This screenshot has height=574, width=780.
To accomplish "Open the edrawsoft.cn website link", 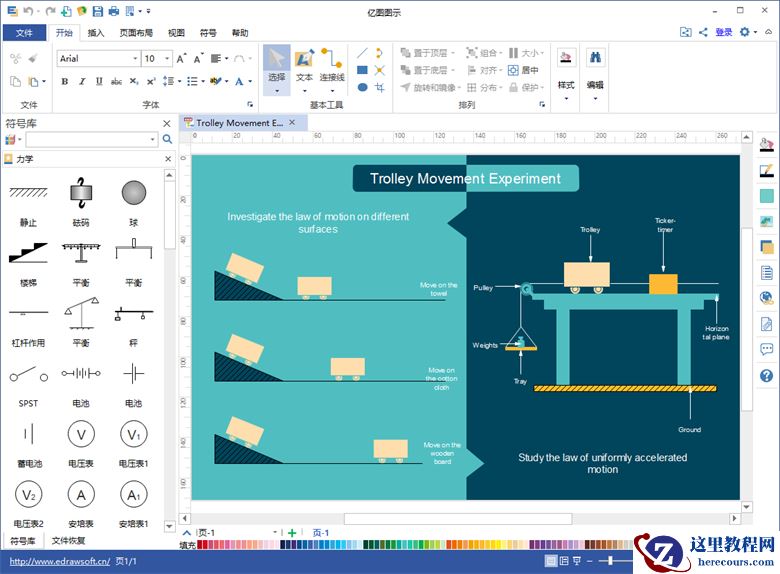I will (60, 561).
